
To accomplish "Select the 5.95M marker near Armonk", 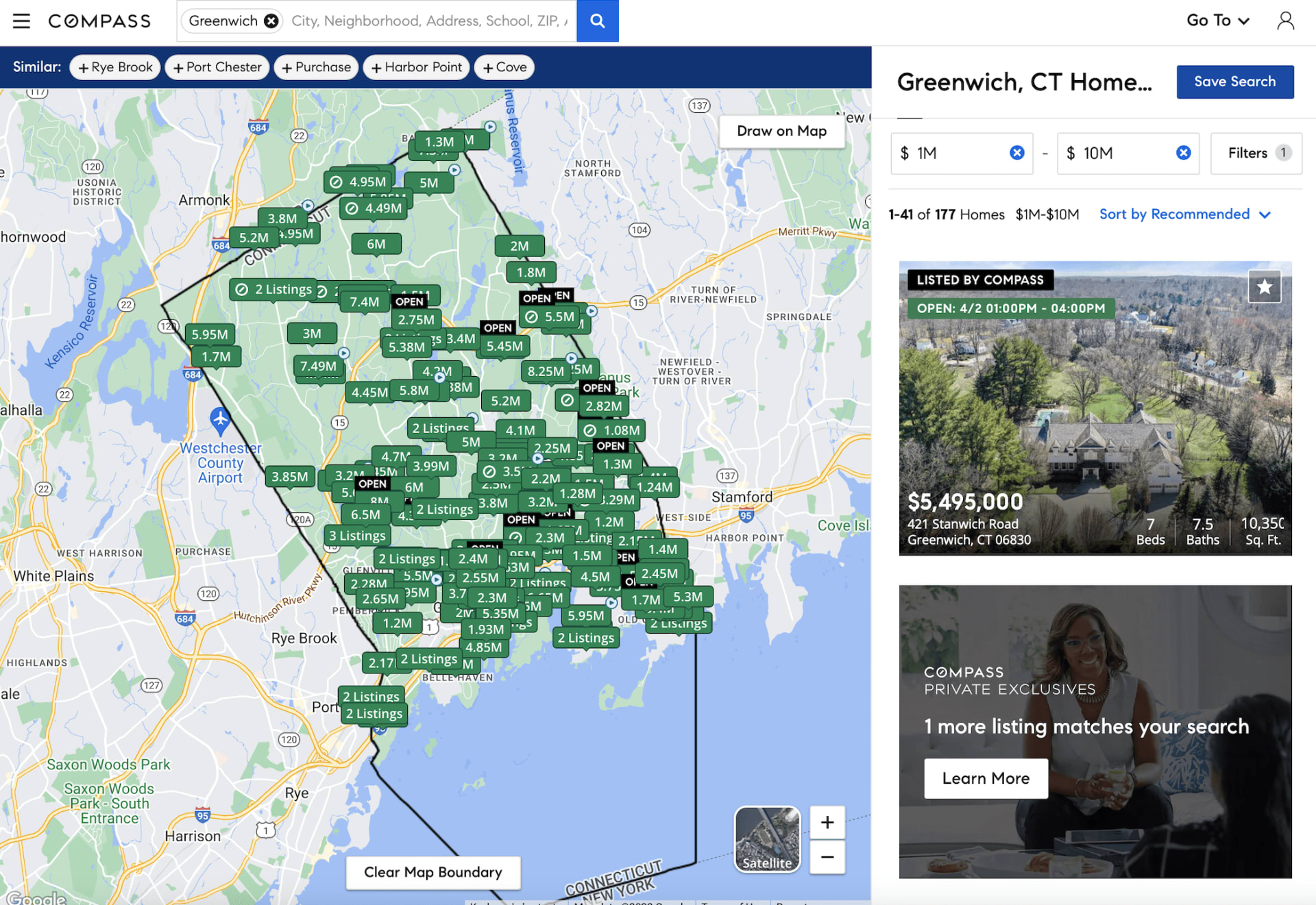I will pyautogui.click(x=210, y=334).
